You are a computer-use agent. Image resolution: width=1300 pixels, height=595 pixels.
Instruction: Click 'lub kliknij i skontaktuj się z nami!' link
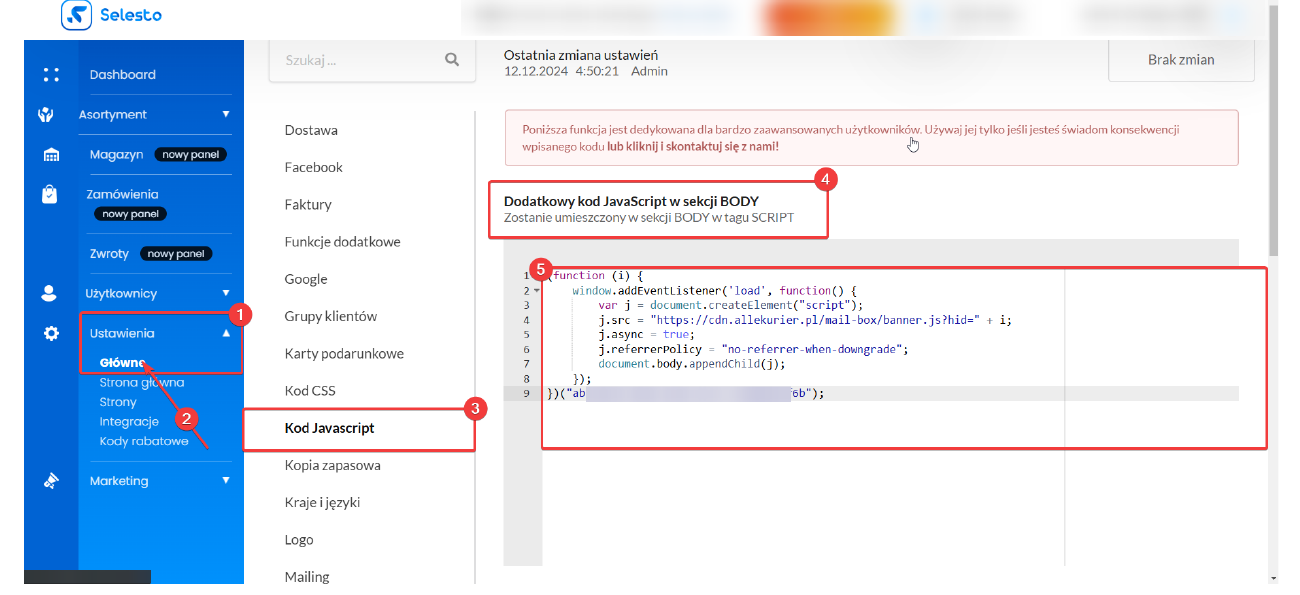coord(693,146)
